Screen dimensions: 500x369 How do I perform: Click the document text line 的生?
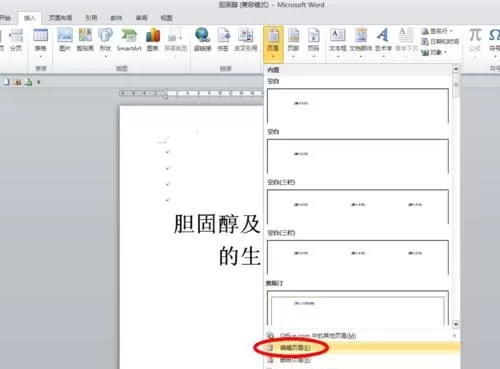239,256
